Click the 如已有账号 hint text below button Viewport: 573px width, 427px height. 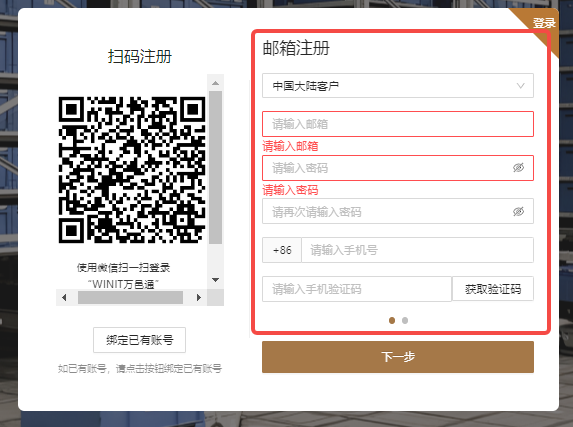[140, 369]
